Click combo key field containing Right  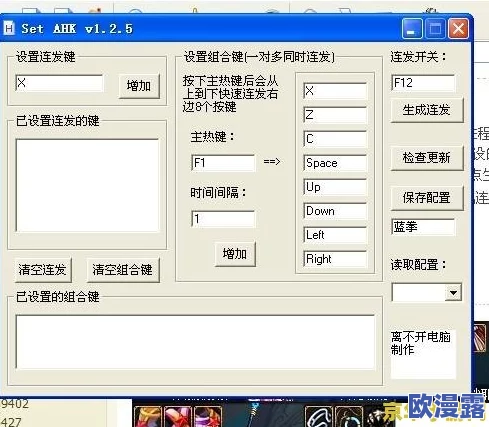point(335,259)
